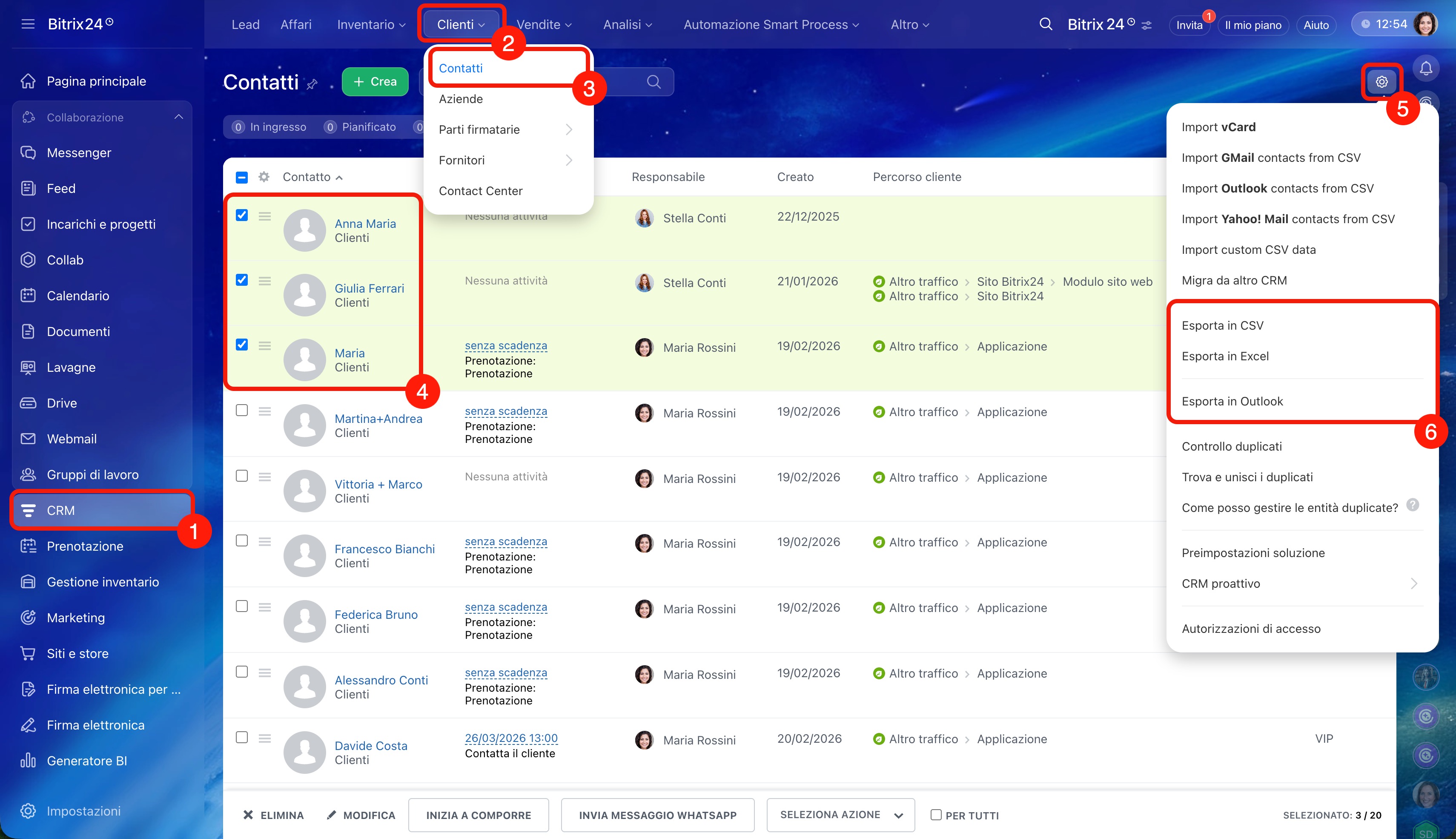This screenshot has height=839, width=1456.
Task: Open the notifications bell icon
Action: (x=1425, y=69)
